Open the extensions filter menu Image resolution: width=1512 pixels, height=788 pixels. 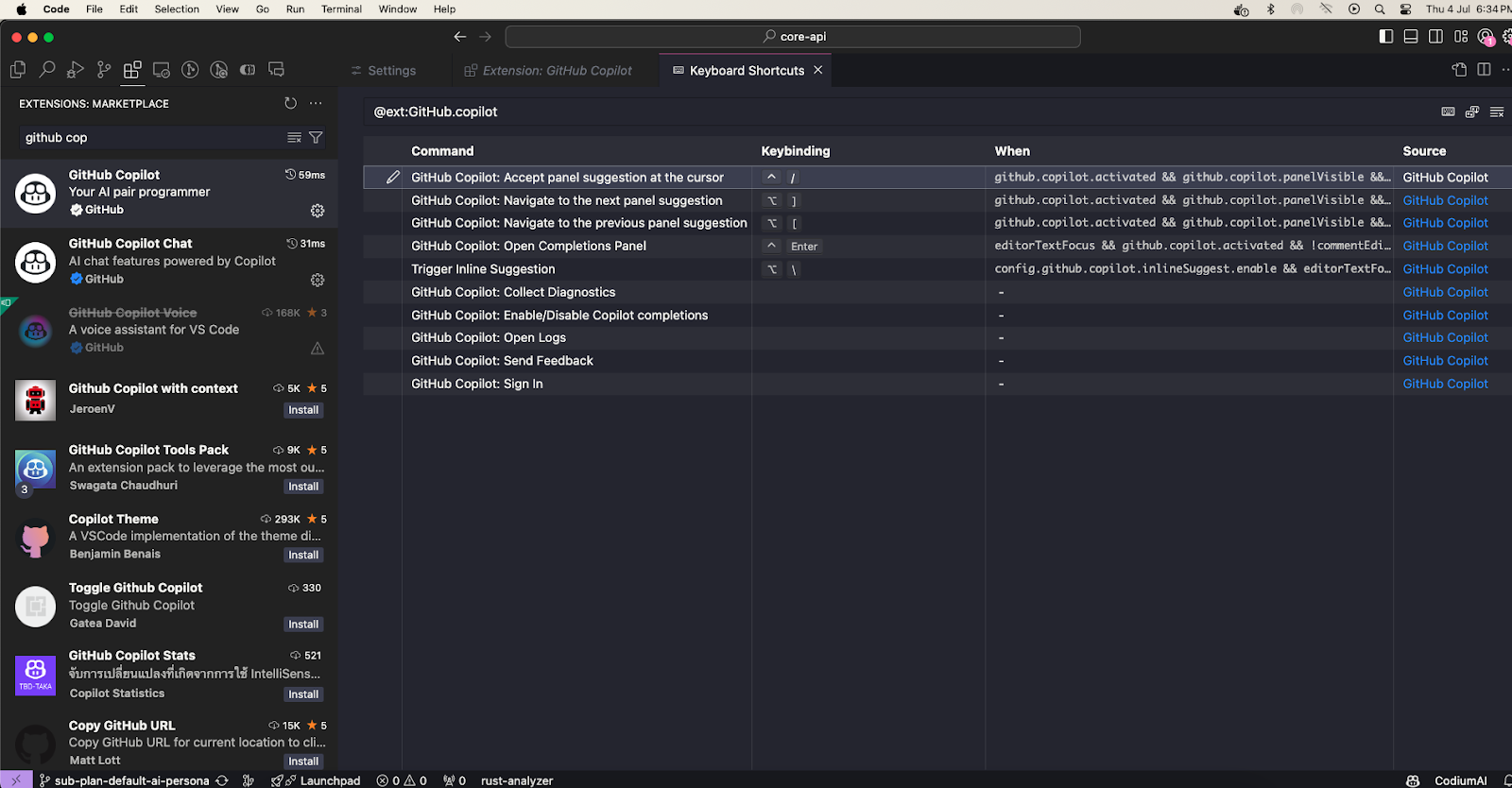click(316, 138)
